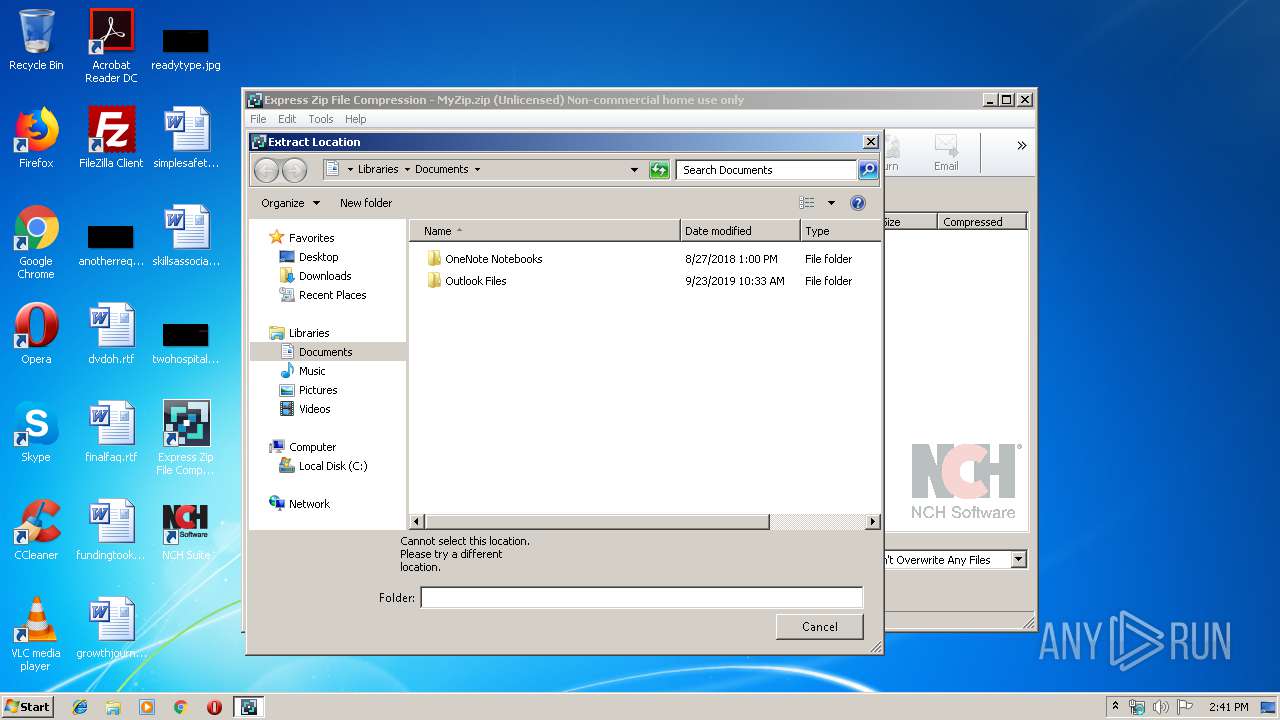This screenshot has height=720, width=1280.
Task: Click the Express Zip taskbar button
Action: point(249,707)
